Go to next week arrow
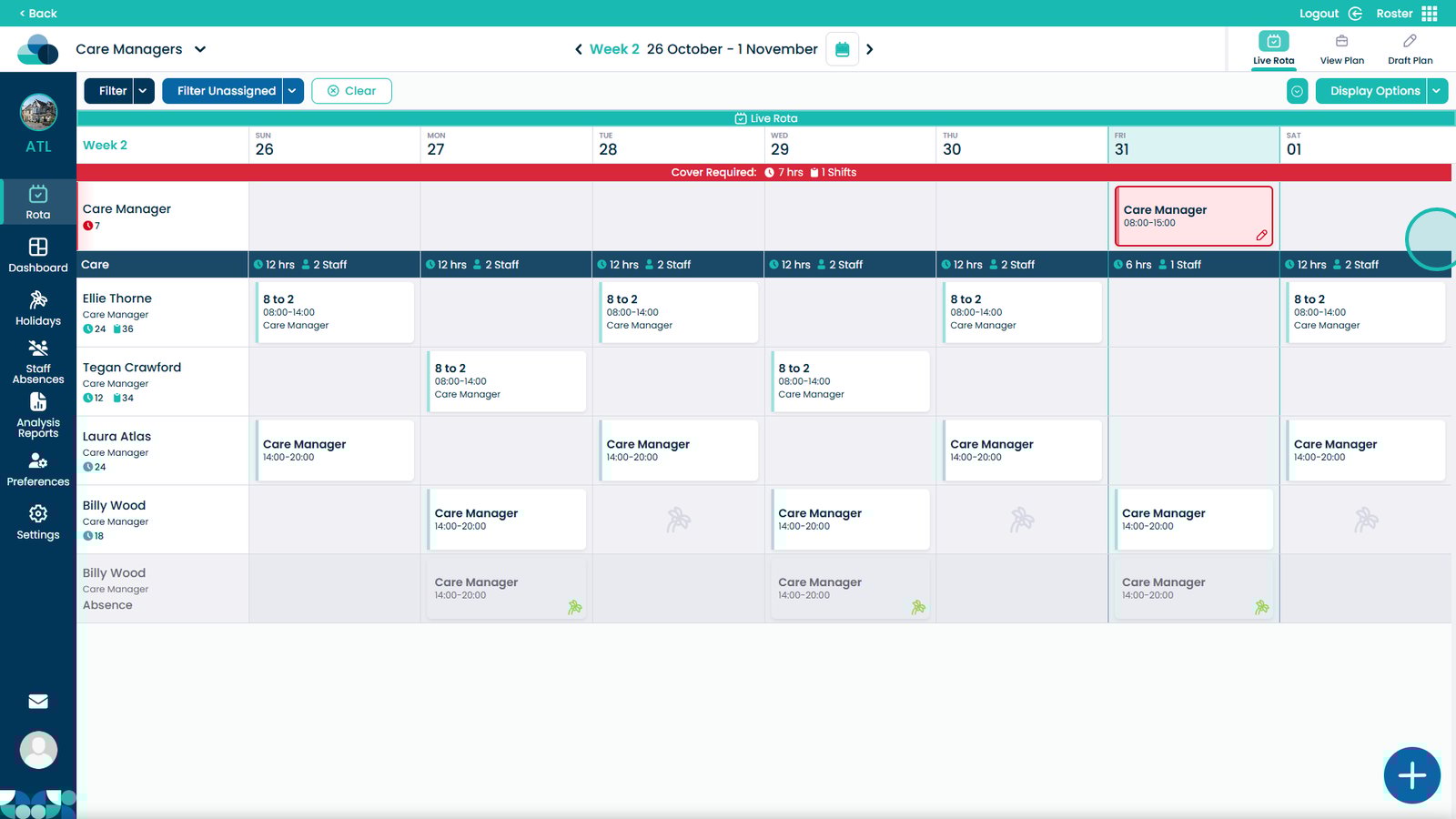The width and height of the screenshot is (1456, 819). pyautogui.click(x=870, y=49)
